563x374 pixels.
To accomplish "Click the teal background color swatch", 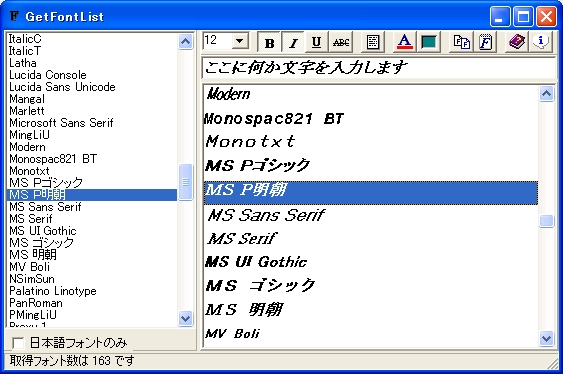I will tap(429, 43).
